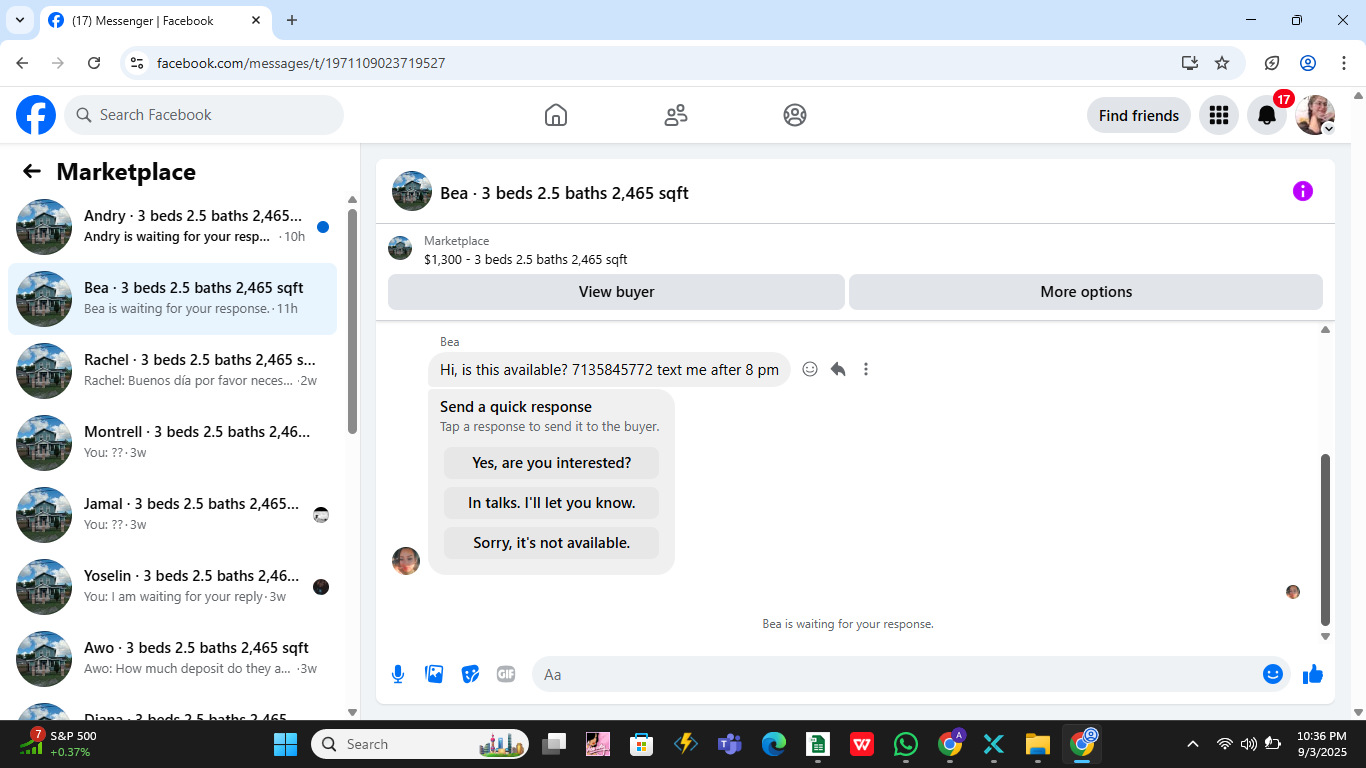Click View buyer button
This screenshot has width=1366, height=768.
616,292
